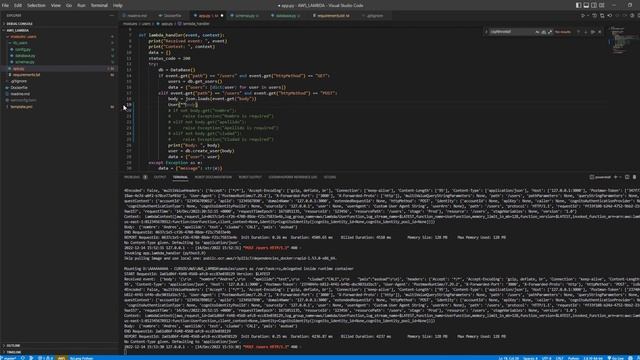The image size is (640, 360).
Task: Switch to the readme.md editor tab
Action: (137, 16)
